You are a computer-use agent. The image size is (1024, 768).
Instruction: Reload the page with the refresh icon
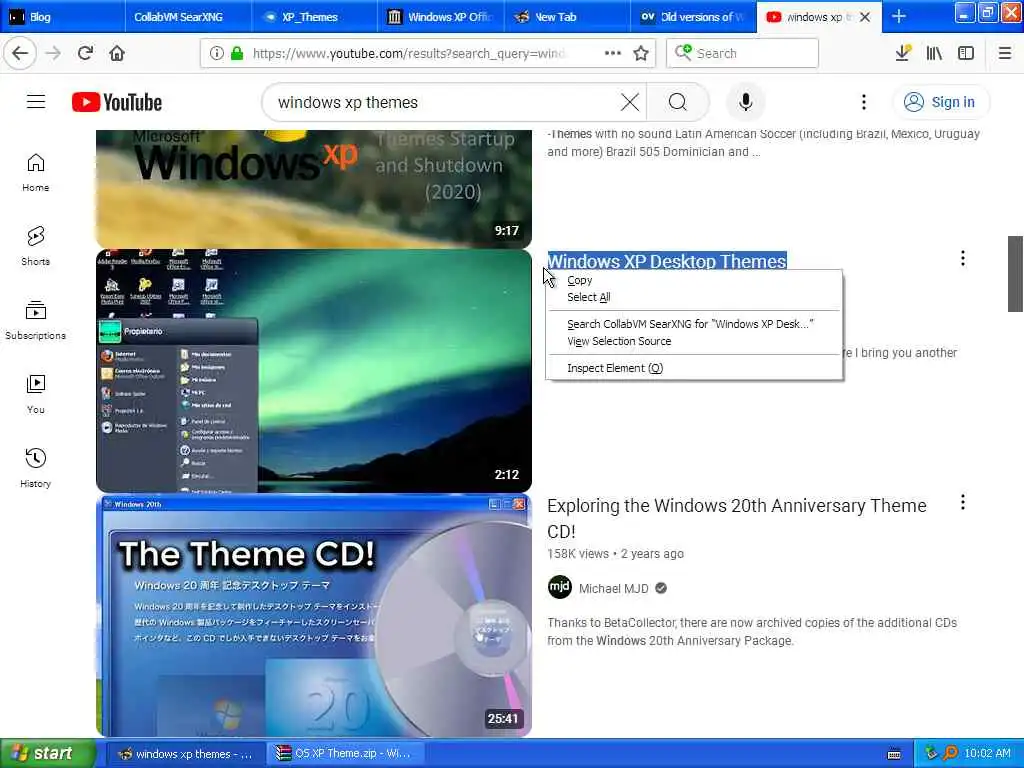(85, 54)
